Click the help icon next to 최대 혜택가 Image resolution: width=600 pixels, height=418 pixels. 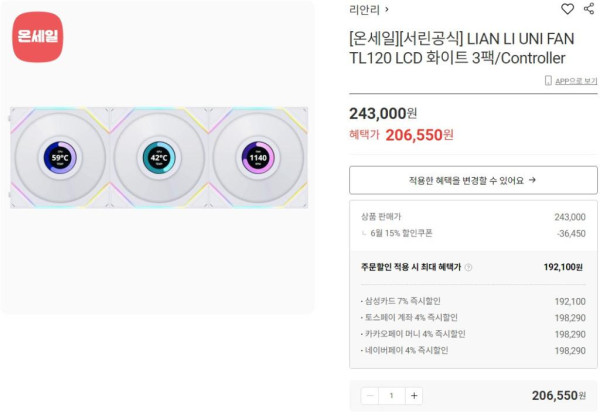pyautogui.click(x=468, y=268)
